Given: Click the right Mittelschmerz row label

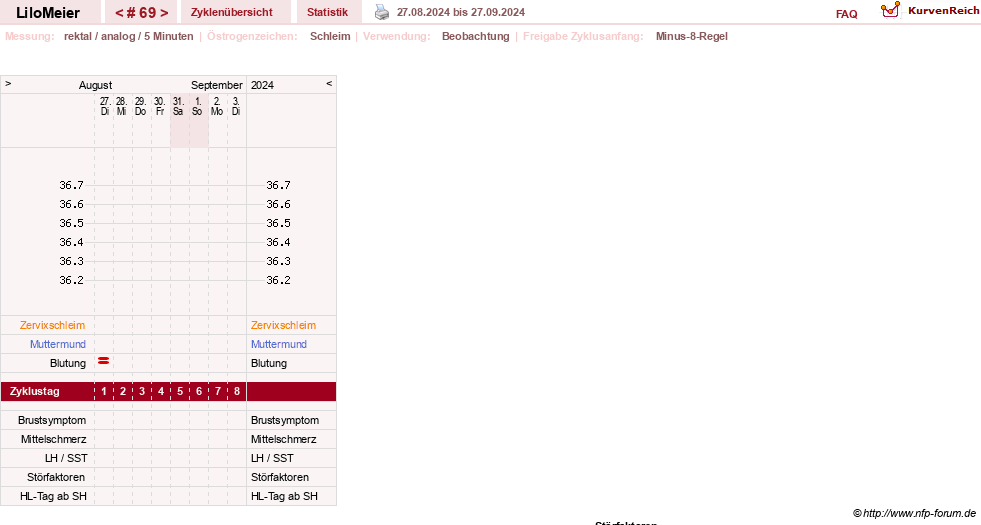Looking at the screenshot, I should (283, 439).
